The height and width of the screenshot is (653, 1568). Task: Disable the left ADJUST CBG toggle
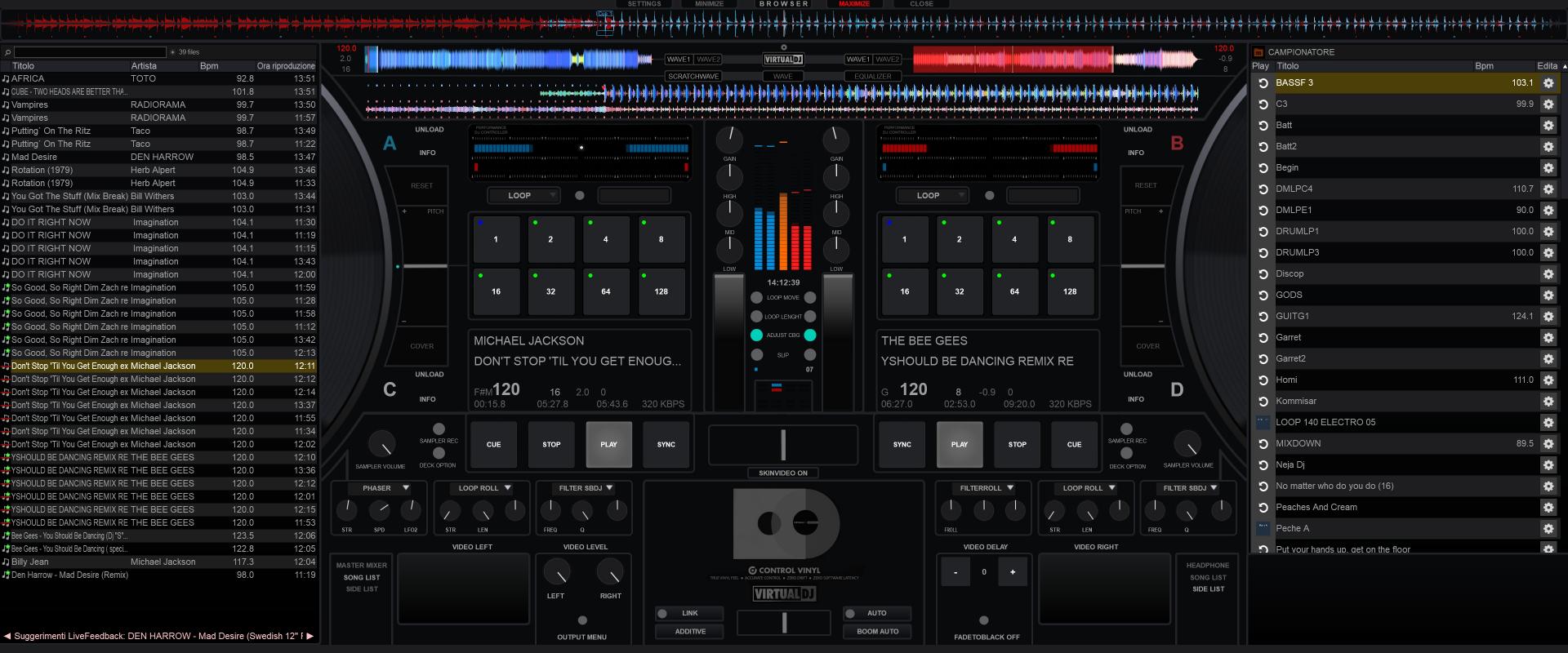(756, 335)
